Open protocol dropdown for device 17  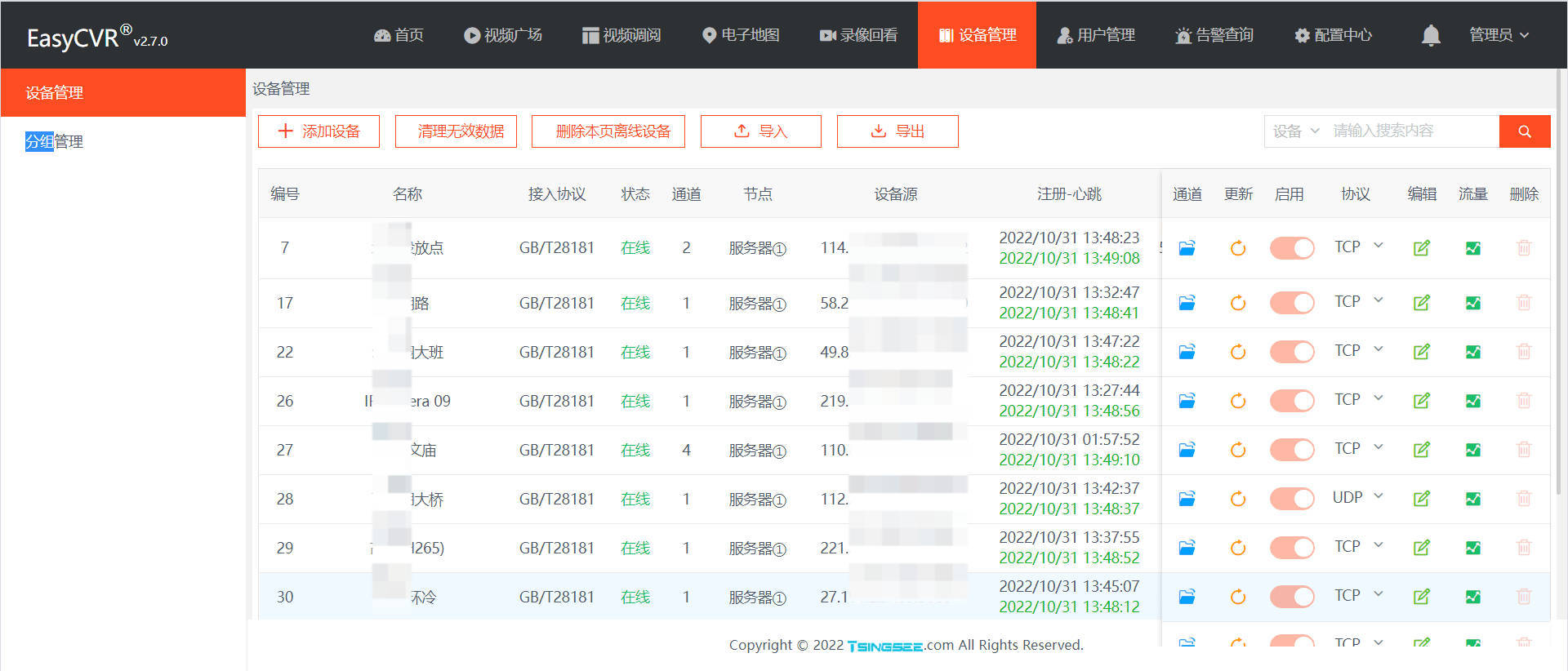coord(1358,302)
